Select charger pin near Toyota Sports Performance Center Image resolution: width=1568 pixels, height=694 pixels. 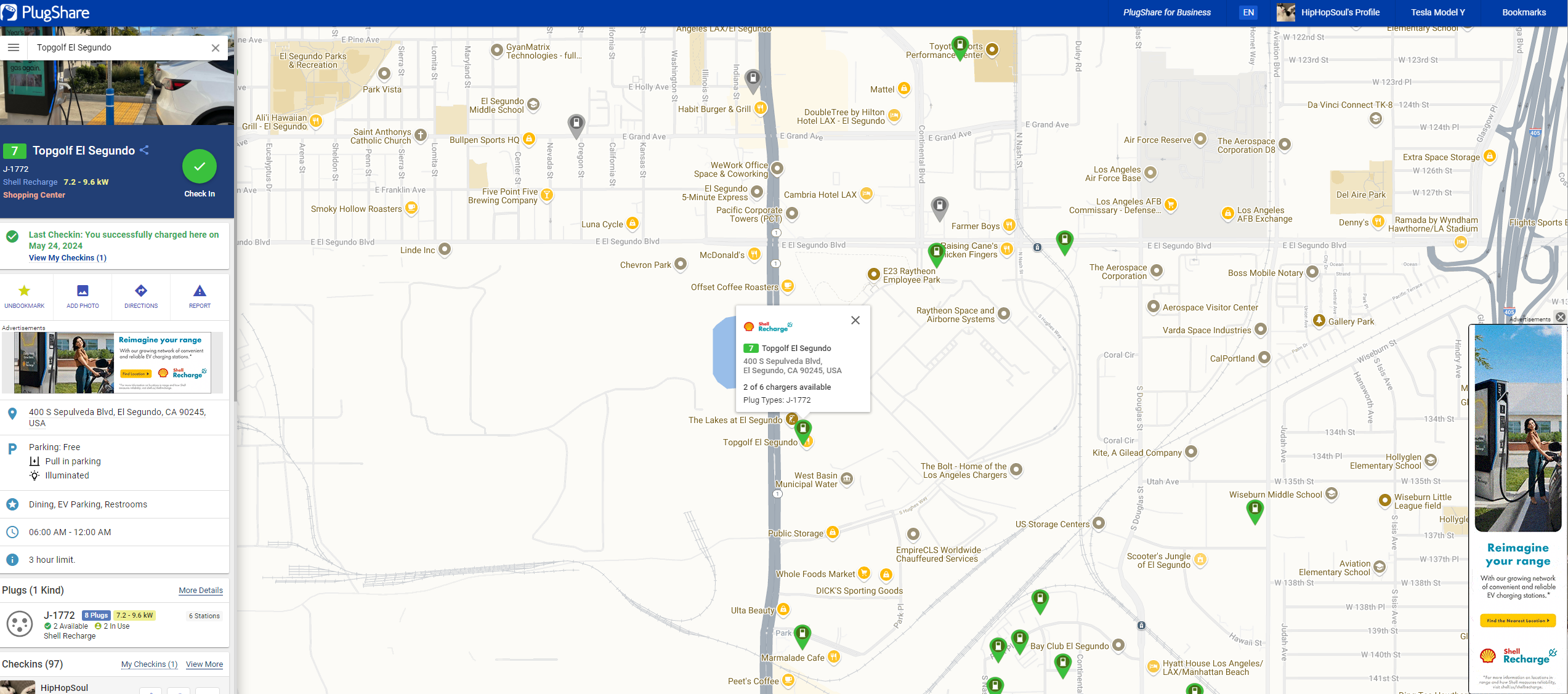click(x=960, y=47)
